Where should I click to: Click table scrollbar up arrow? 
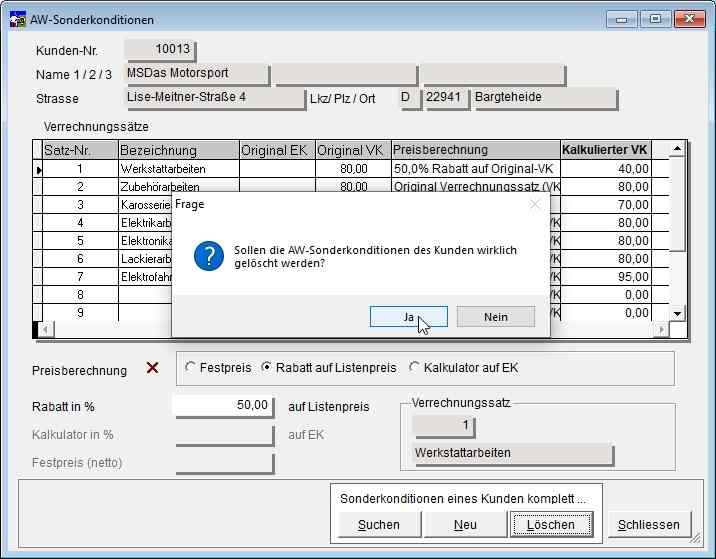pyautogui.click(x=677, y=148)
